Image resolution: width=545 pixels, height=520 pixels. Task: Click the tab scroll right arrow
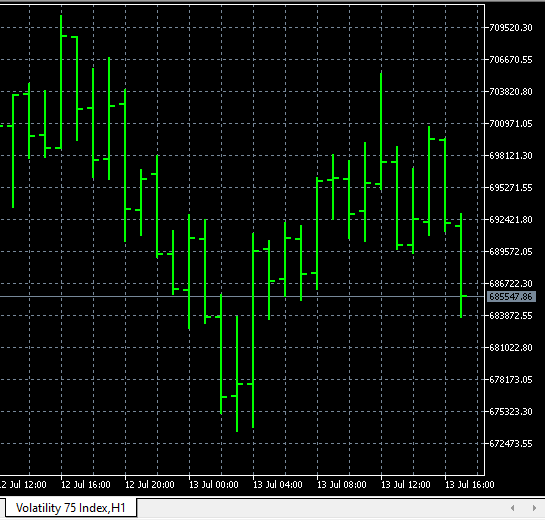[534, 508]
